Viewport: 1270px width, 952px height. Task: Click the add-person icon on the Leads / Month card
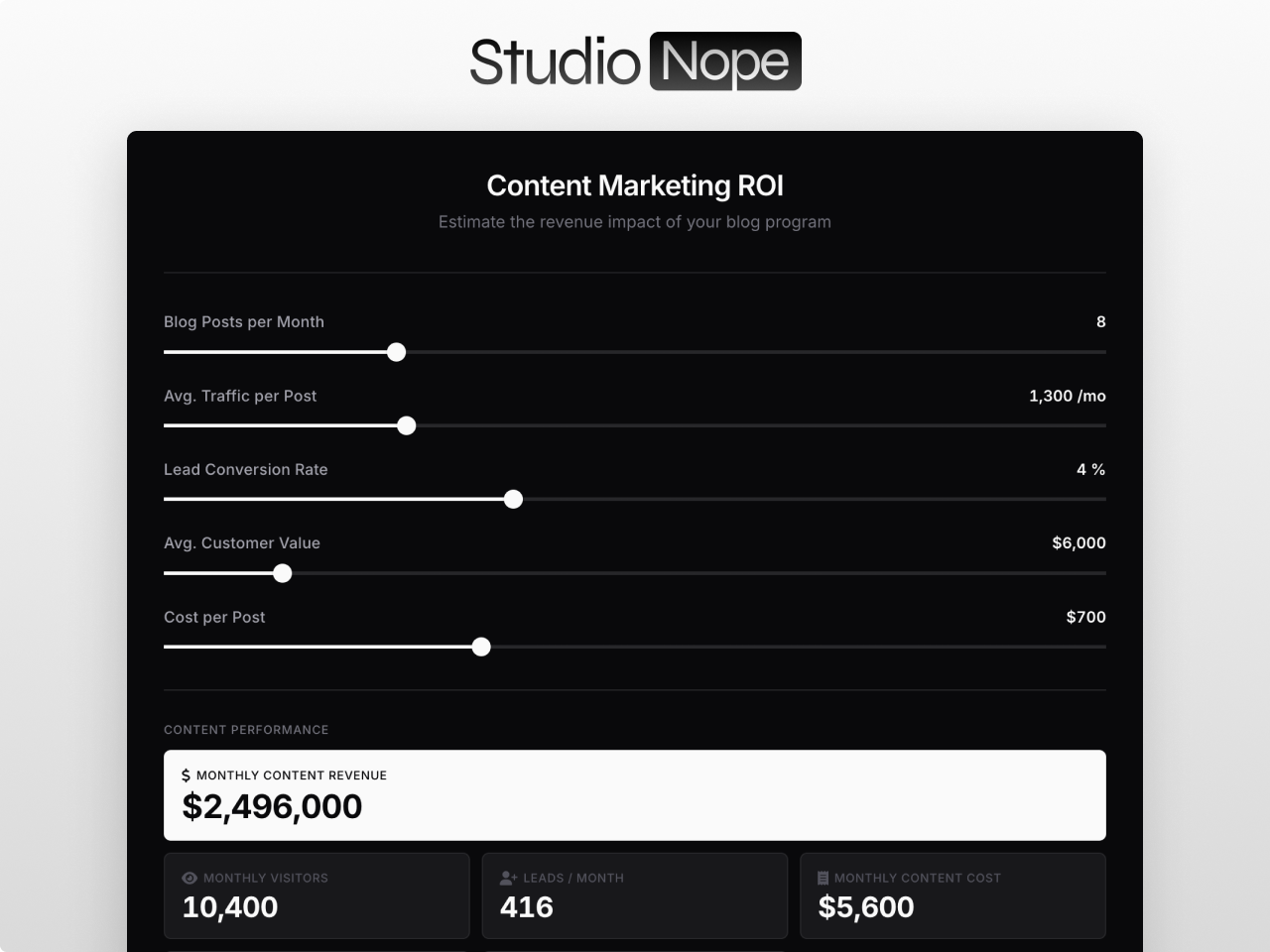[x=507, y=878]
